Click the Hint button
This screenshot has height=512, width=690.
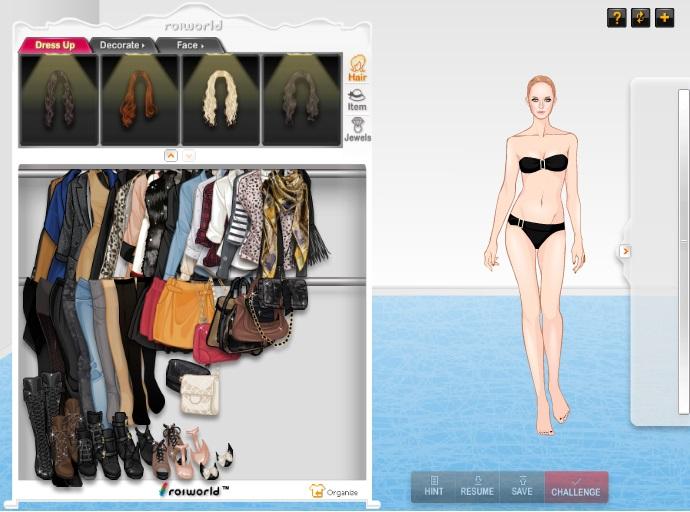pyautogui.click(x=434, y=486)
